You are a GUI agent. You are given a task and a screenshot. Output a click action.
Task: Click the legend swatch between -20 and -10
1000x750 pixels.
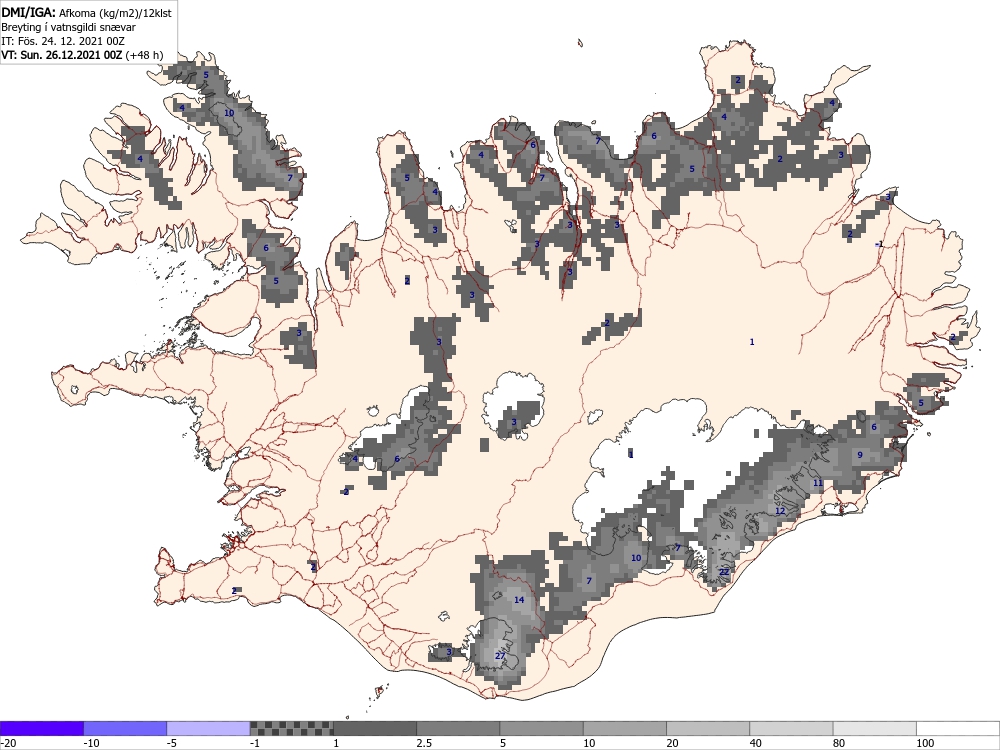(x=42, y=728)
